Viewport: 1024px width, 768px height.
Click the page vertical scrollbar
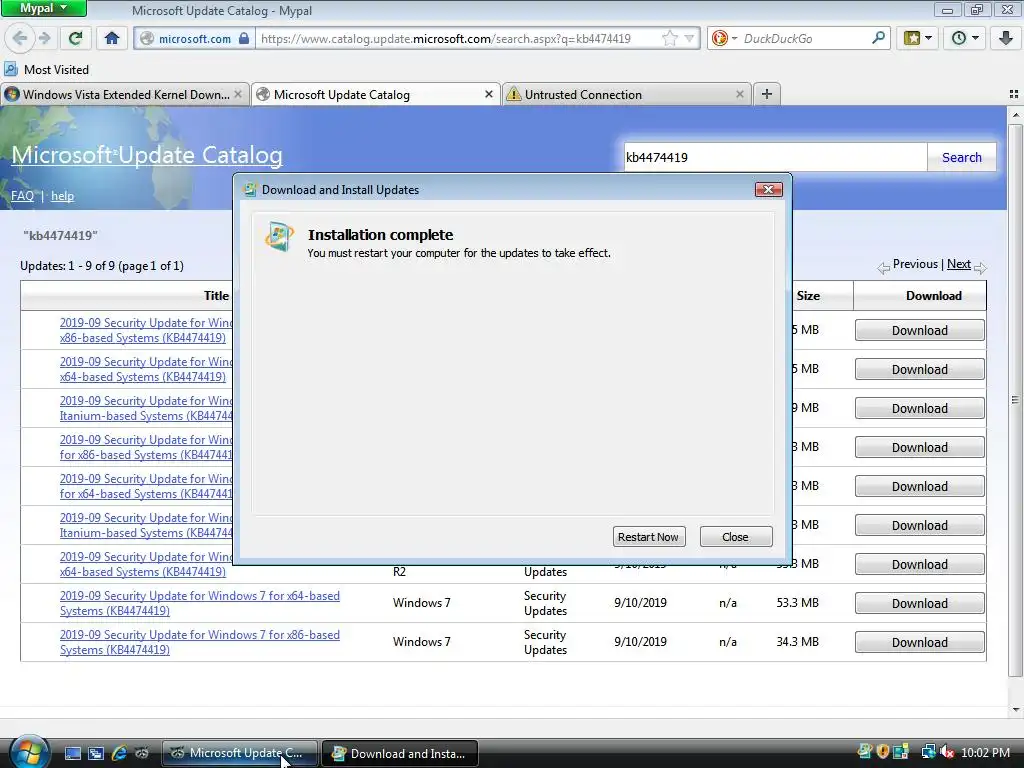pyautogui.click(x=1015, y=400)
